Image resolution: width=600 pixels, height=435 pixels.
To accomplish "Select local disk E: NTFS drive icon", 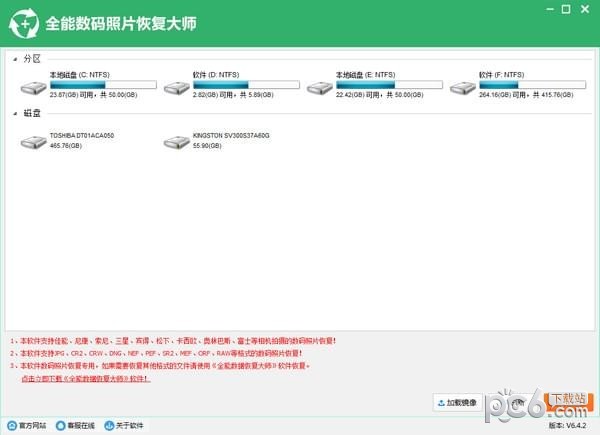I will pyautogui.click(x=319, y=87).
